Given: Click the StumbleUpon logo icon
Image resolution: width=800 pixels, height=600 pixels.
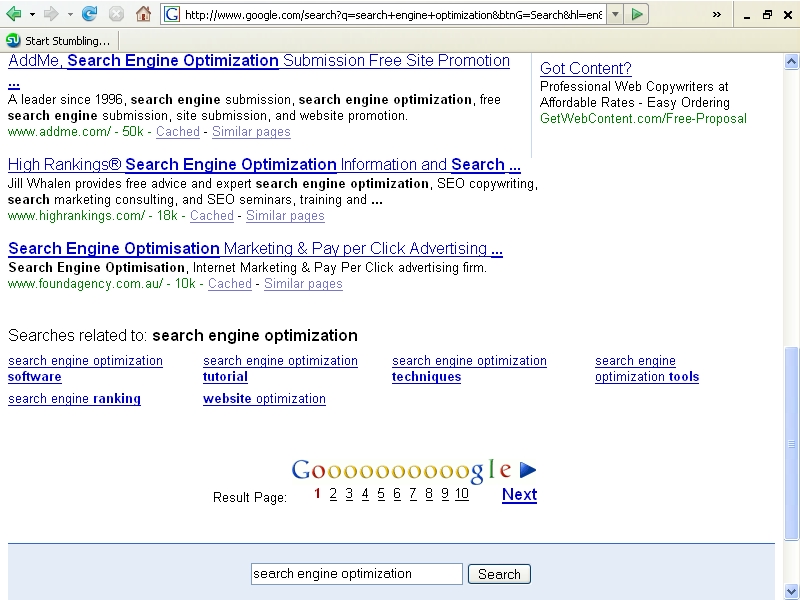Looking at the screenshot, I should point(13,40).
